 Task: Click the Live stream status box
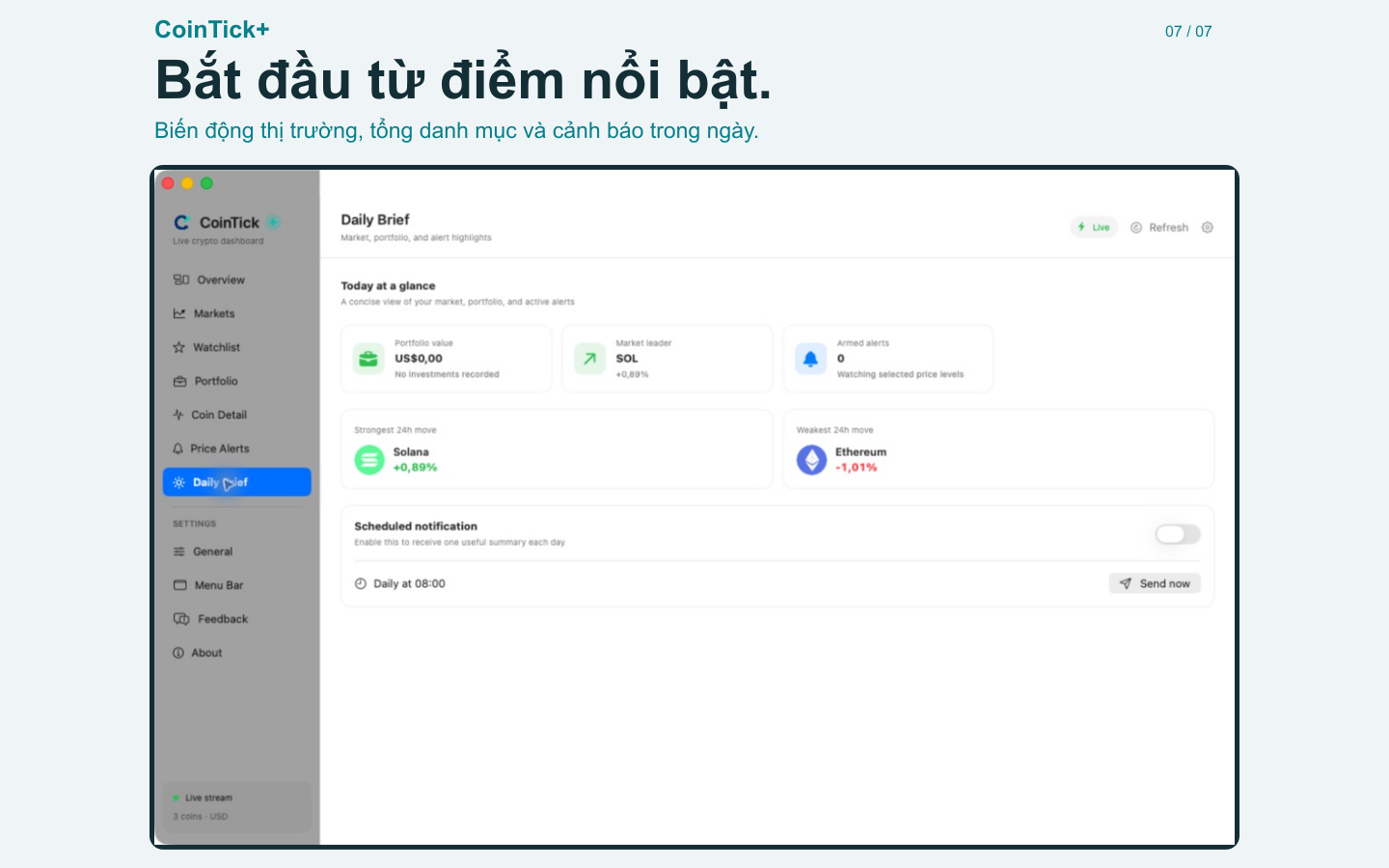237,807
